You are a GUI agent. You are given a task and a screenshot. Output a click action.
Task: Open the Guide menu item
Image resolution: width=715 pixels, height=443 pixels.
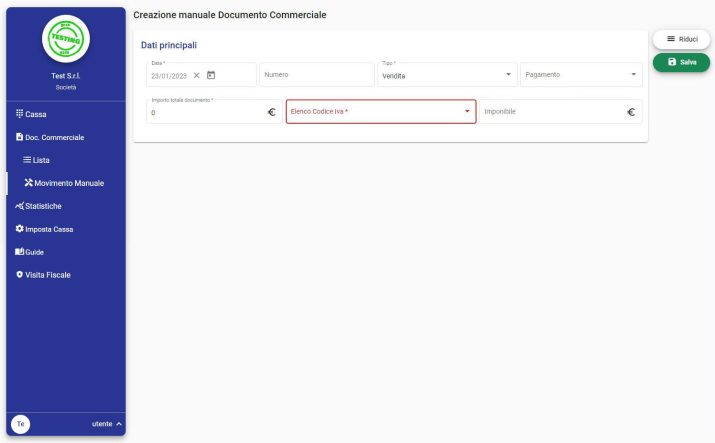pos(30,252)
